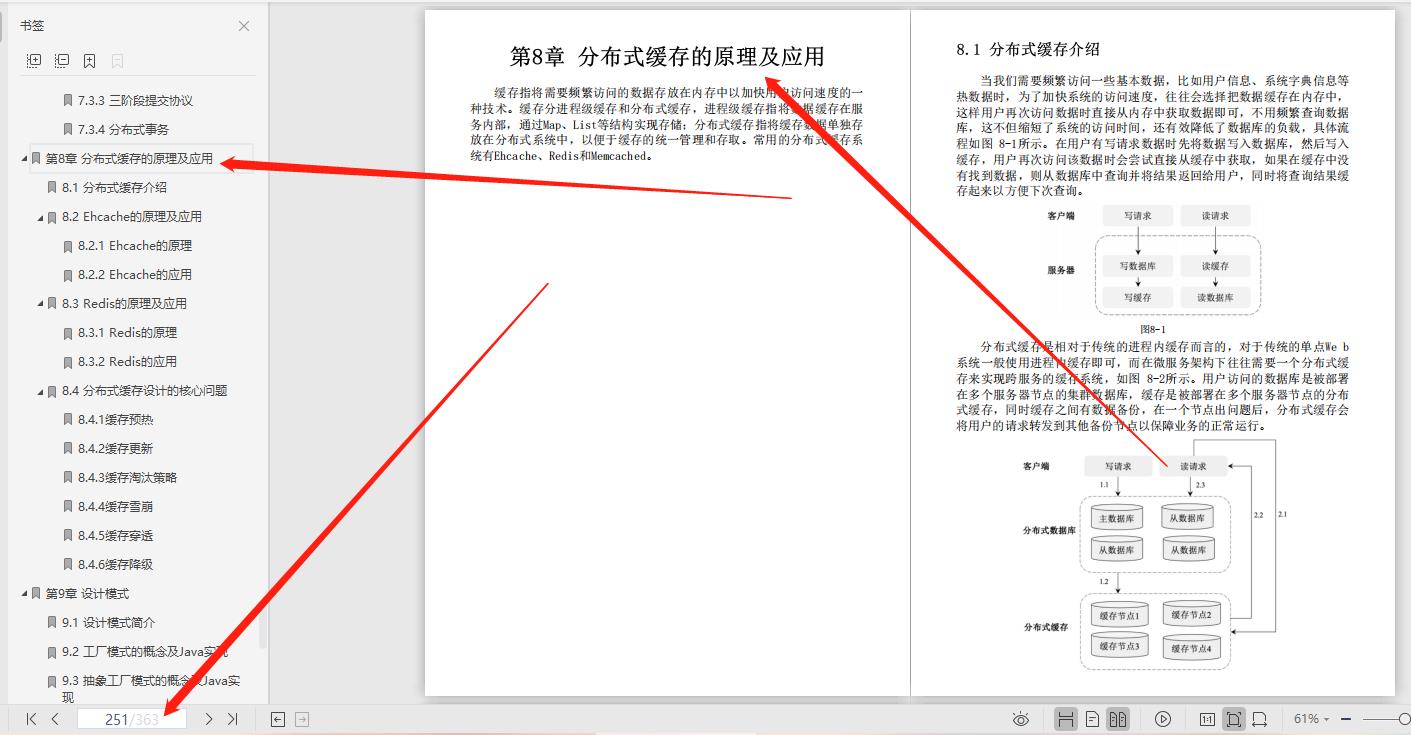Zoom out with the minus button

tap(1346, 719)
